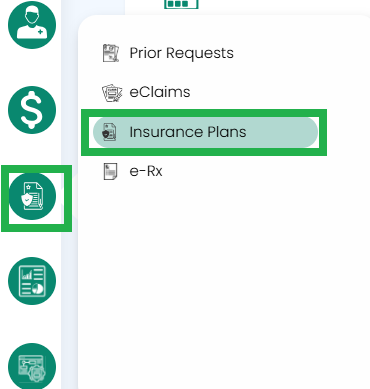Click the Prior Requests documents icon
The width and height of the screenshot is (370, 389).
click(110, 53)
